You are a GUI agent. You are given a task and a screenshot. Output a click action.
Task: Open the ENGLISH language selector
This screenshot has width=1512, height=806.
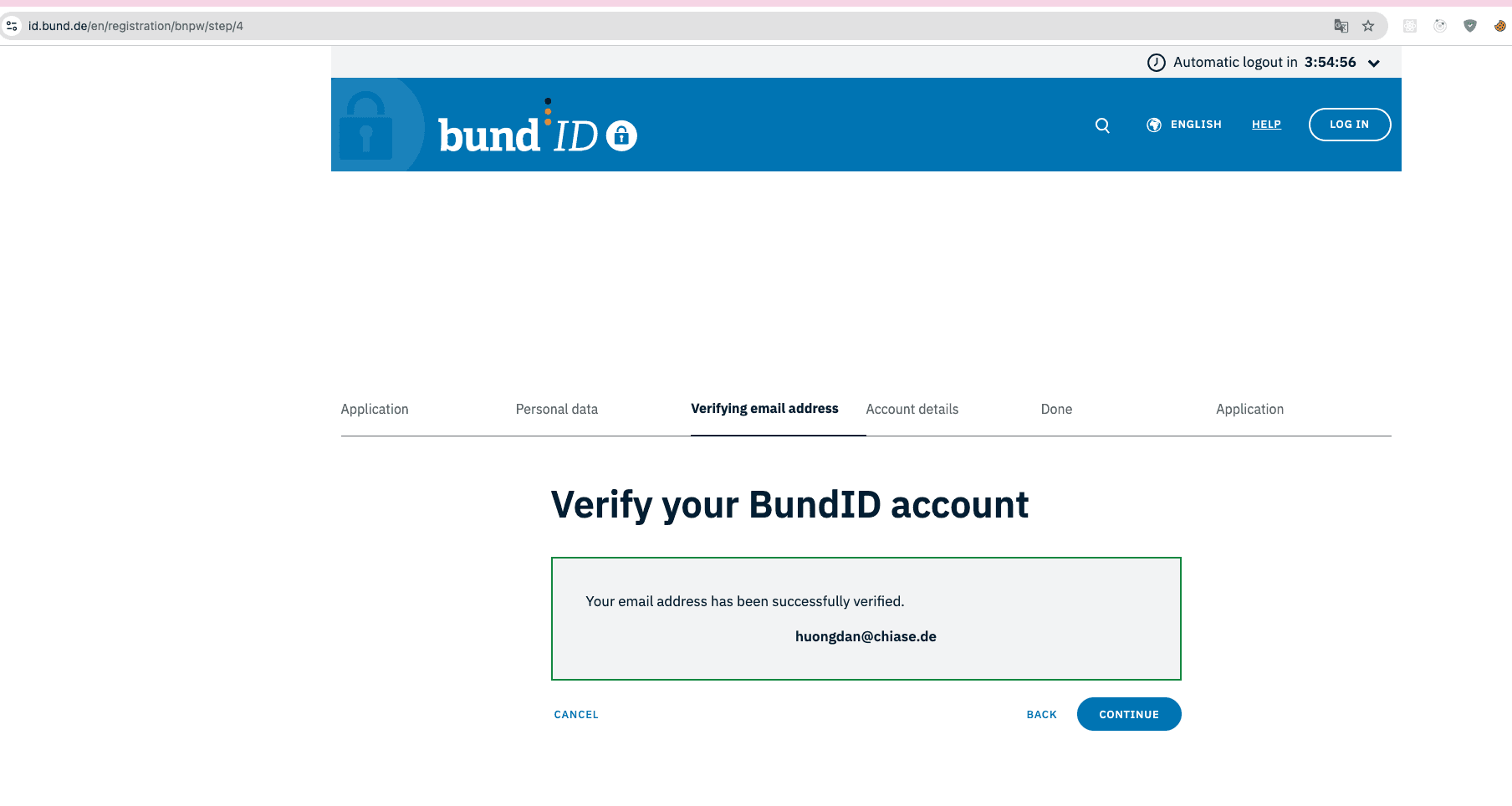click(1195, 125)
